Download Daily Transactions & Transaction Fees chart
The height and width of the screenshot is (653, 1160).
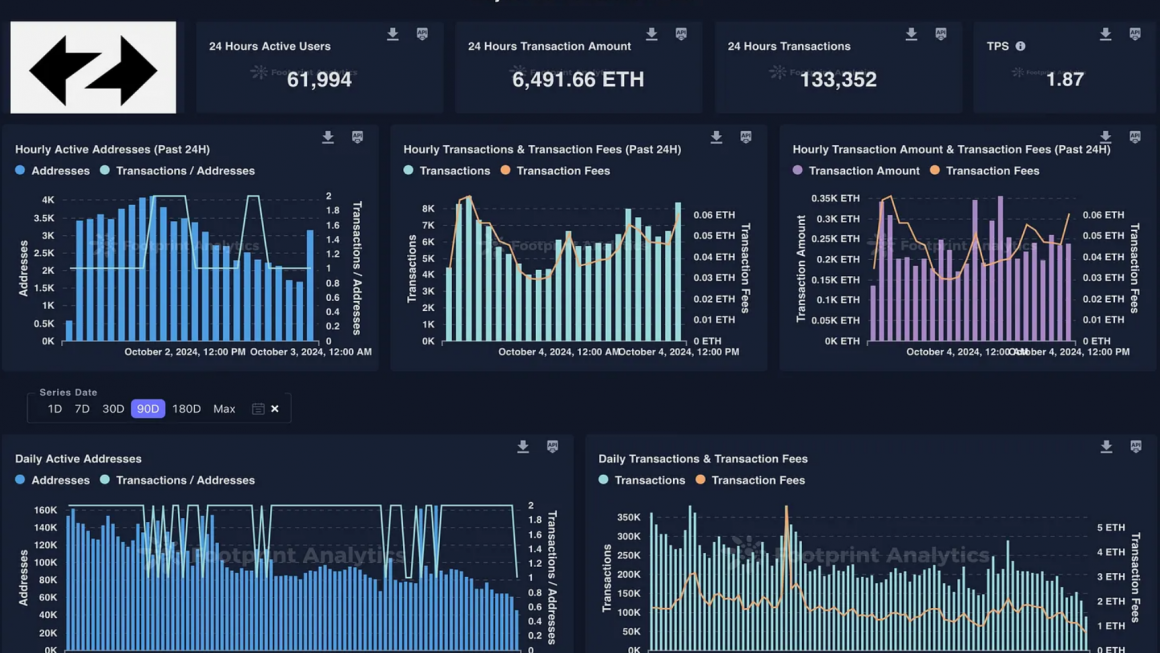point(1106,447)
